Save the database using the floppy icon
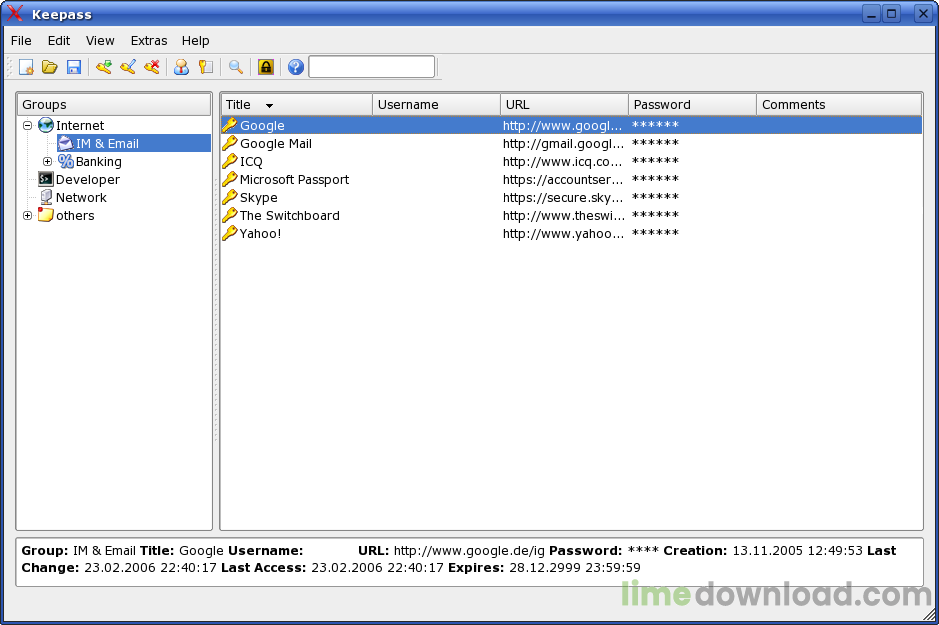Screen dimensions: 939x625 73,67
